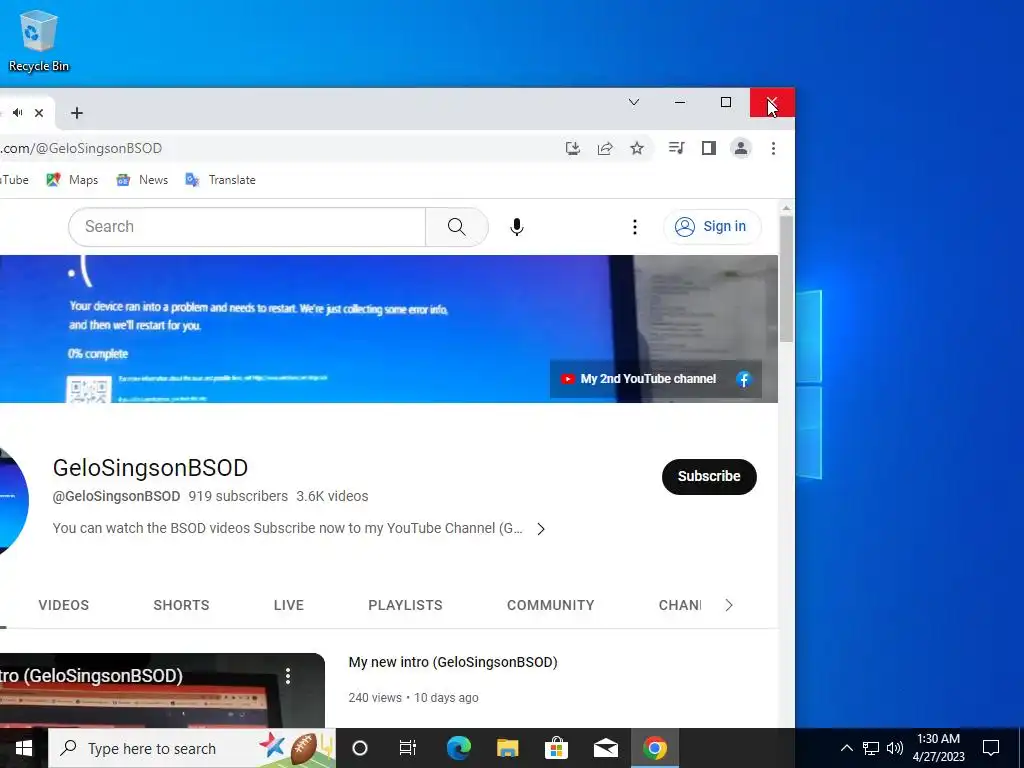Search with voice microphone icon
This screenshot has width=1024, height=768.
[517, 227]
